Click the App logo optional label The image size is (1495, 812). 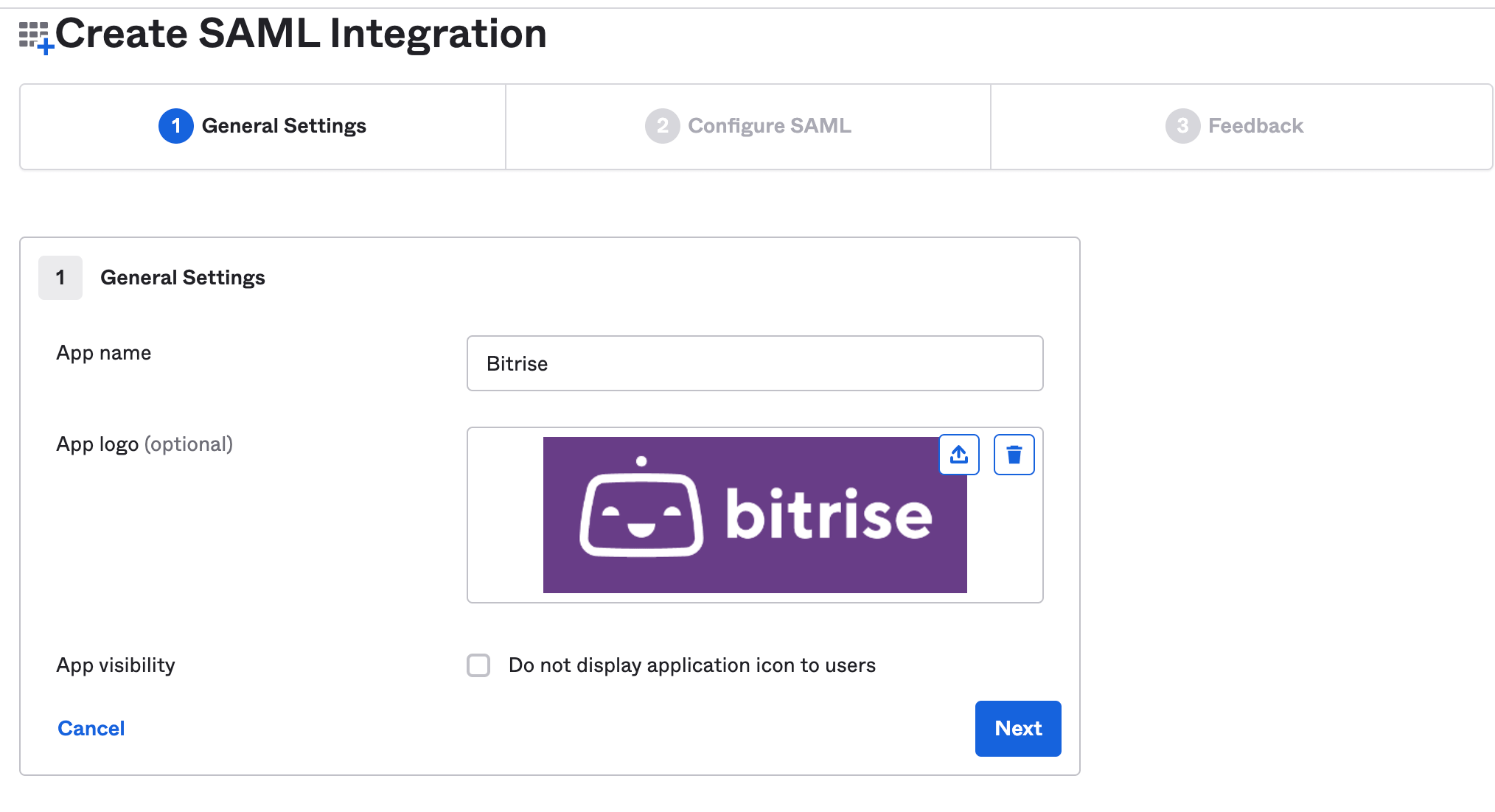point(144,444)
